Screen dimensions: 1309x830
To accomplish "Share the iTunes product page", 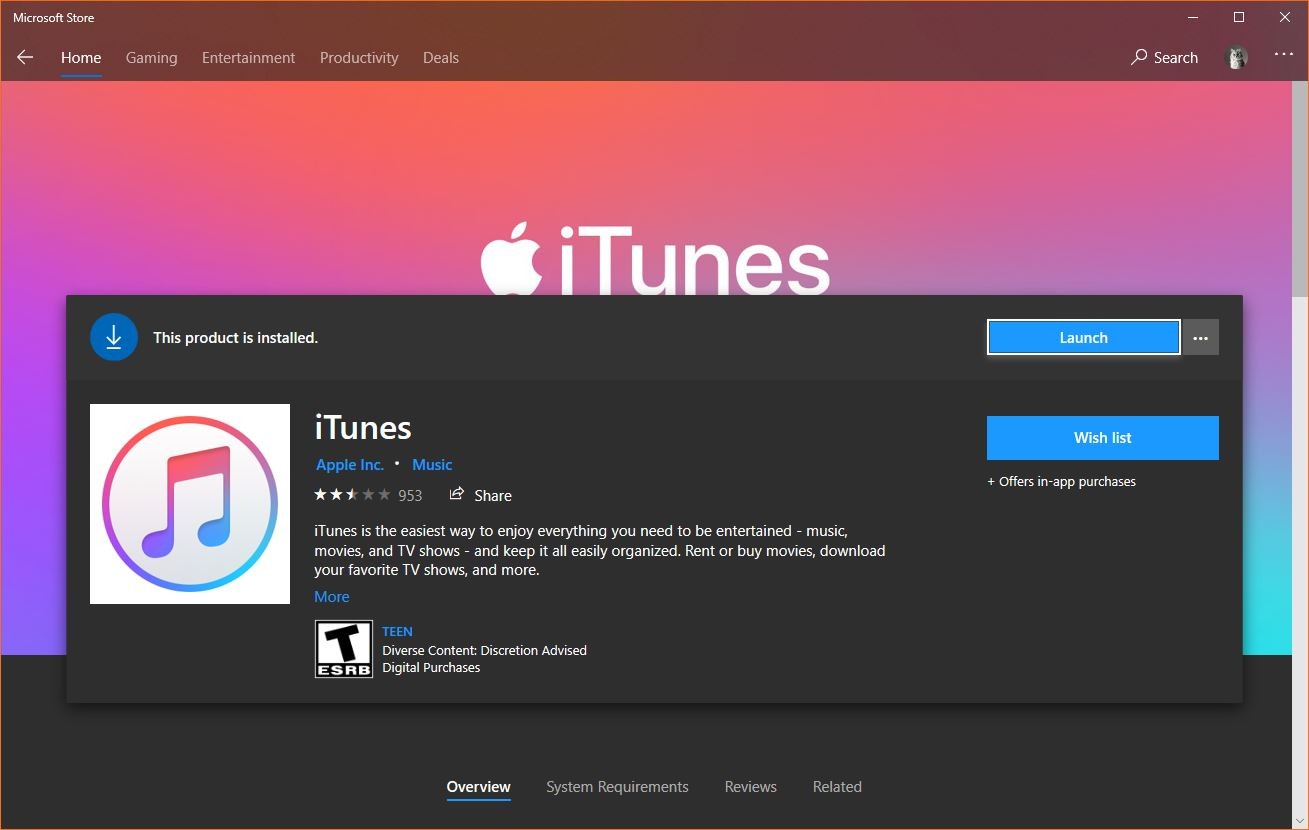I will (481, 495).
